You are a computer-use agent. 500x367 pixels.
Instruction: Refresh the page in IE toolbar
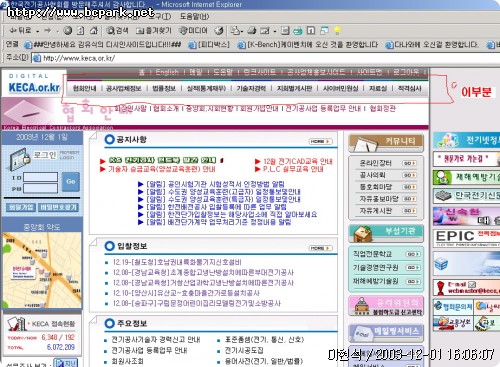point(80,31)
